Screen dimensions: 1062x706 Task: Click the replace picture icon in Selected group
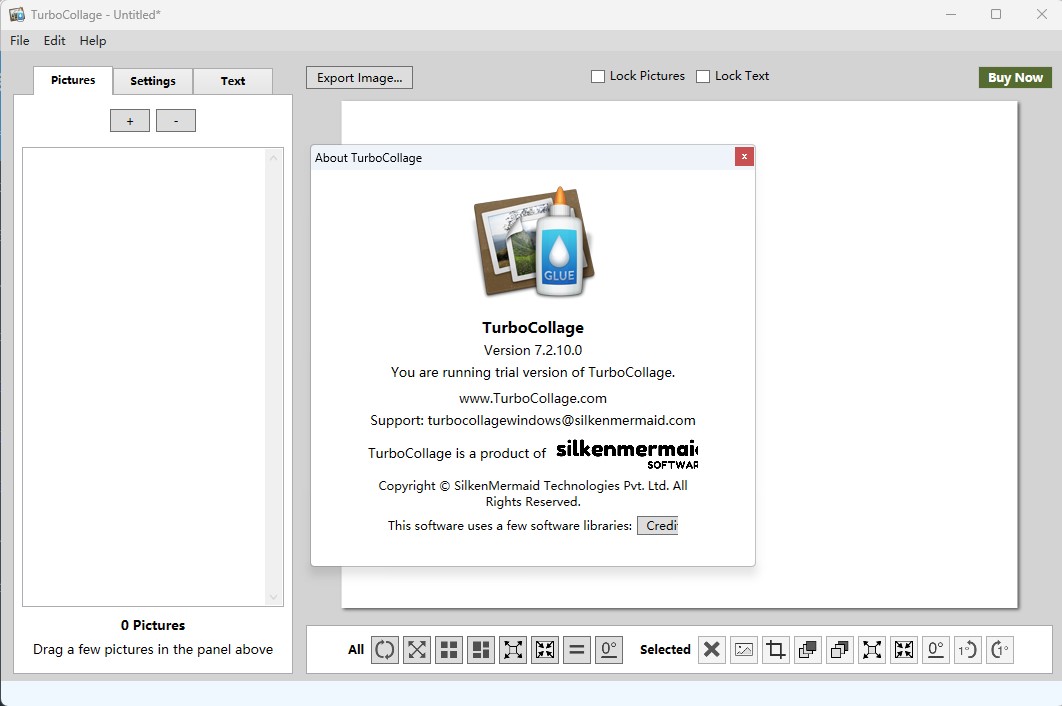click(x=744, y=650)
